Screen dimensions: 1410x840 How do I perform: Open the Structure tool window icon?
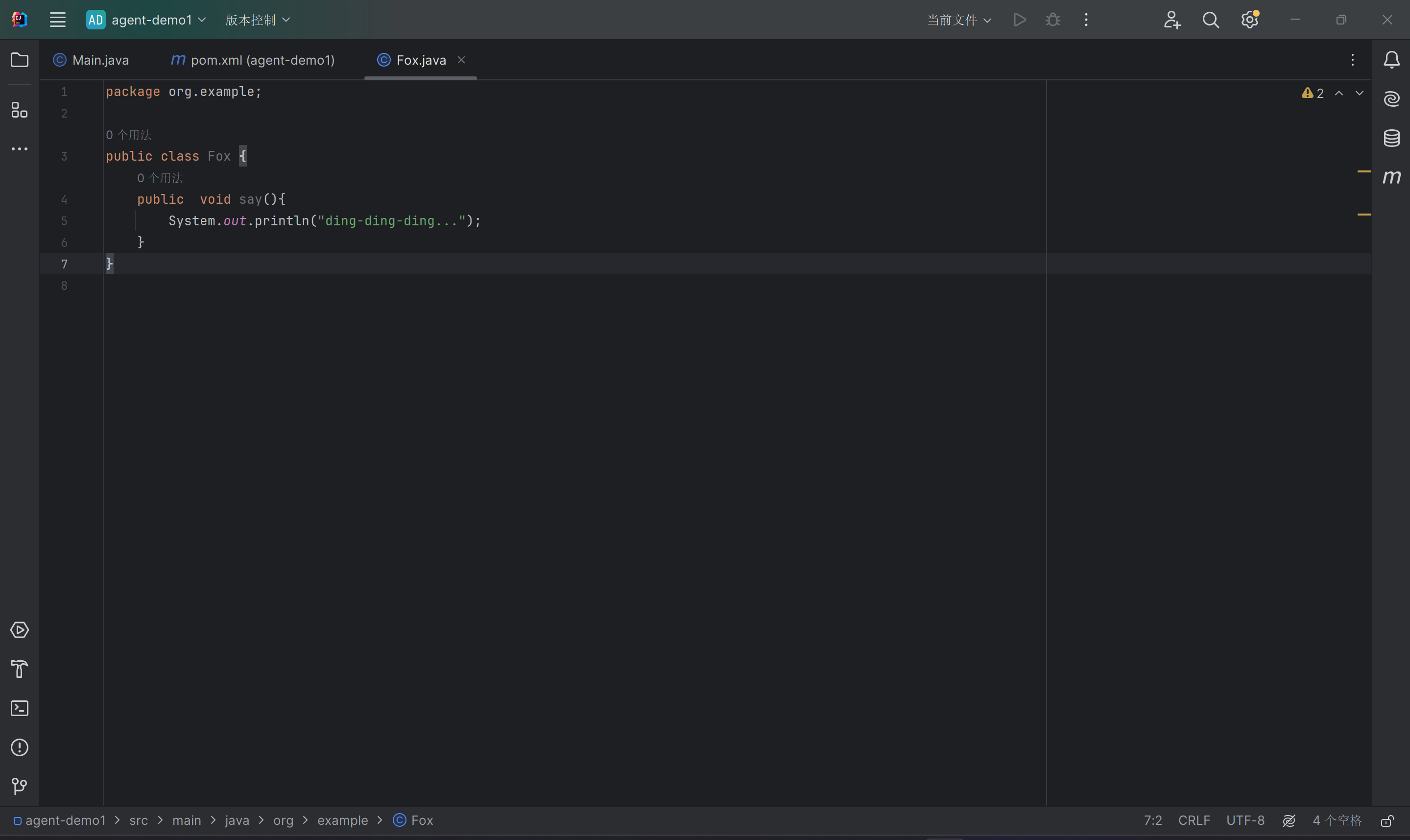point(19,110)
